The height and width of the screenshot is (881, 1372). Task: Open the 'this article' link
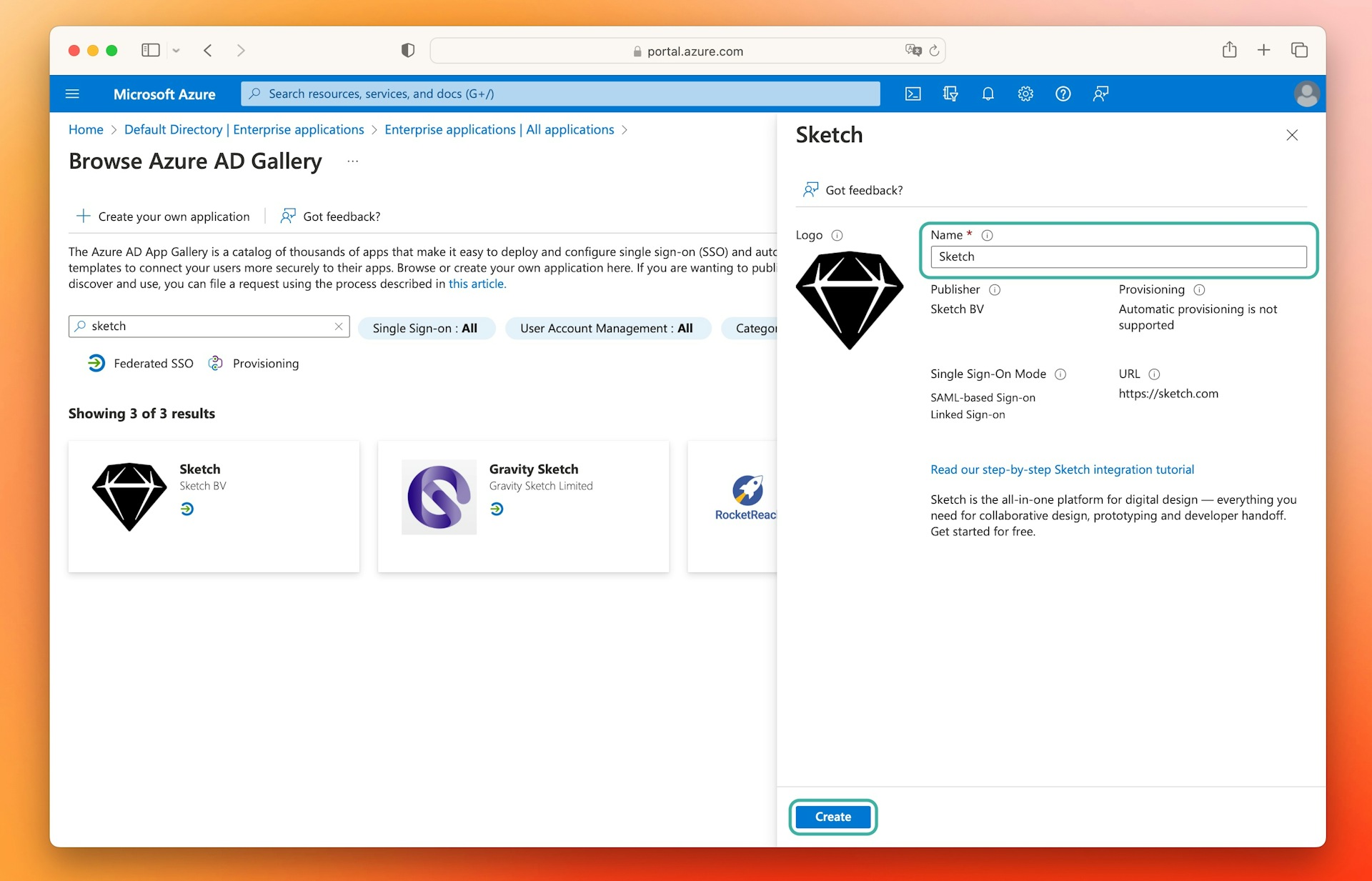click(477, 284)
